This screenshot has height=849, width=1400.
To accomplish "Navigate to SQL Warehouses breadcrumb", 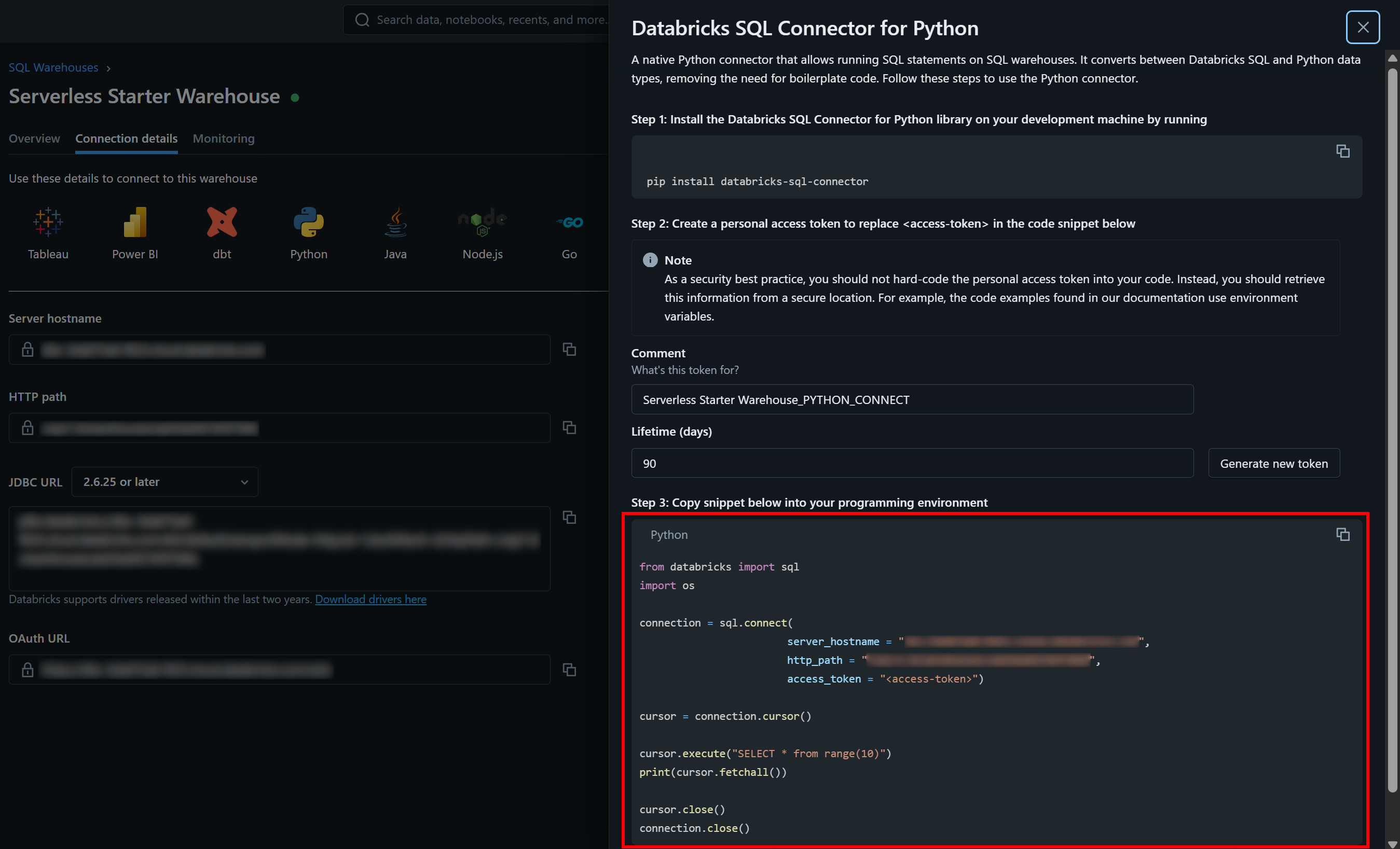I will pos(53,67).
